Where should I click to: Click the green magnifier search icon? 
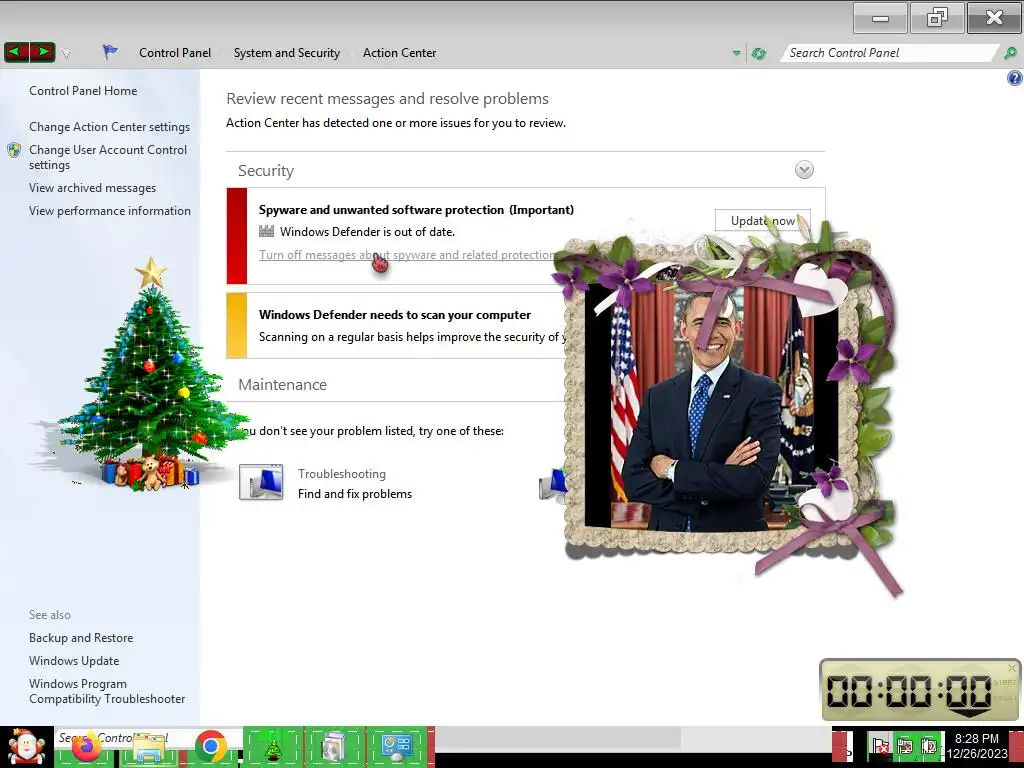click(1010, 53)
